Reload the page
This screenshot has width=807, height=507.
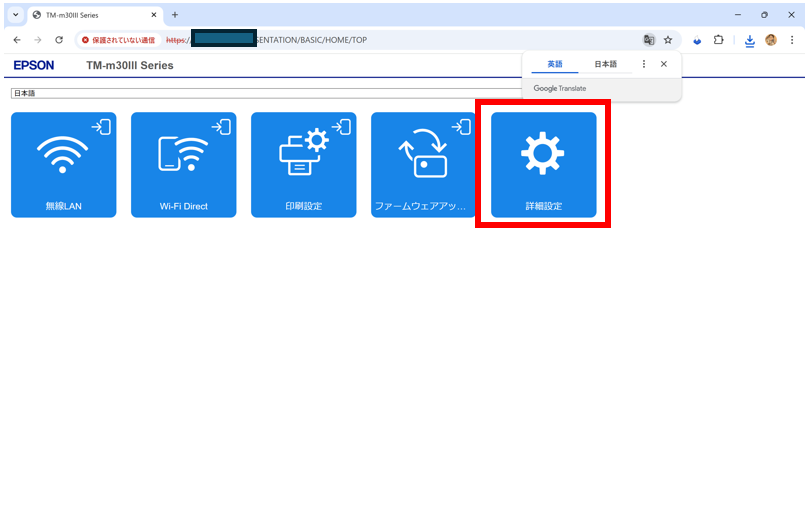(x=59, y=40)
